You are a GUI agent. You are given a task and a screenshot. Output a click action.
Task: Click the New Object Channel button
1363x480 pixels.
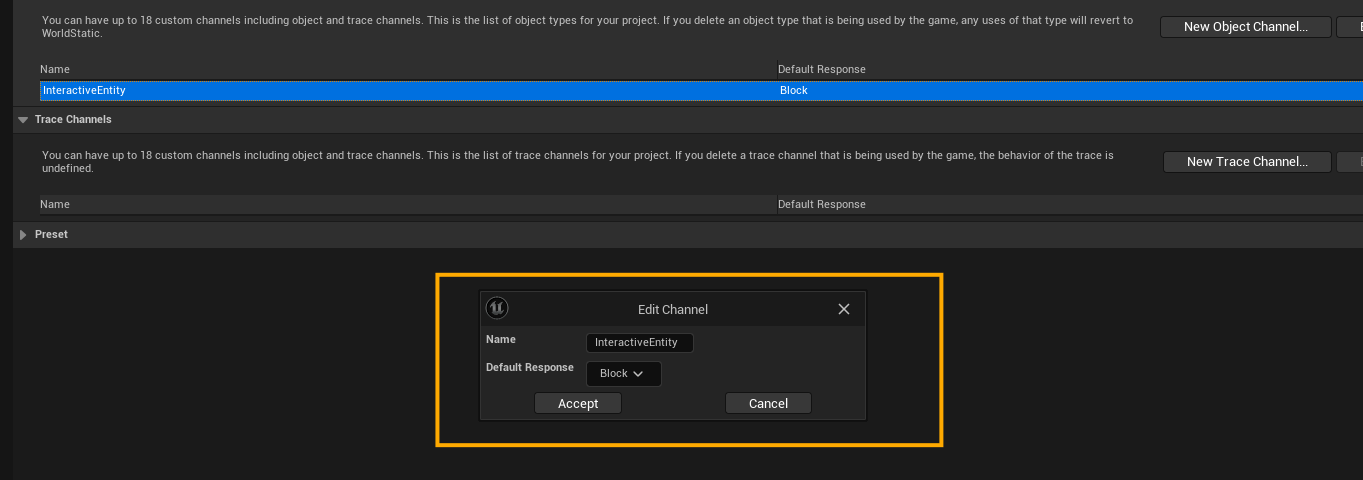(1246, 27)
